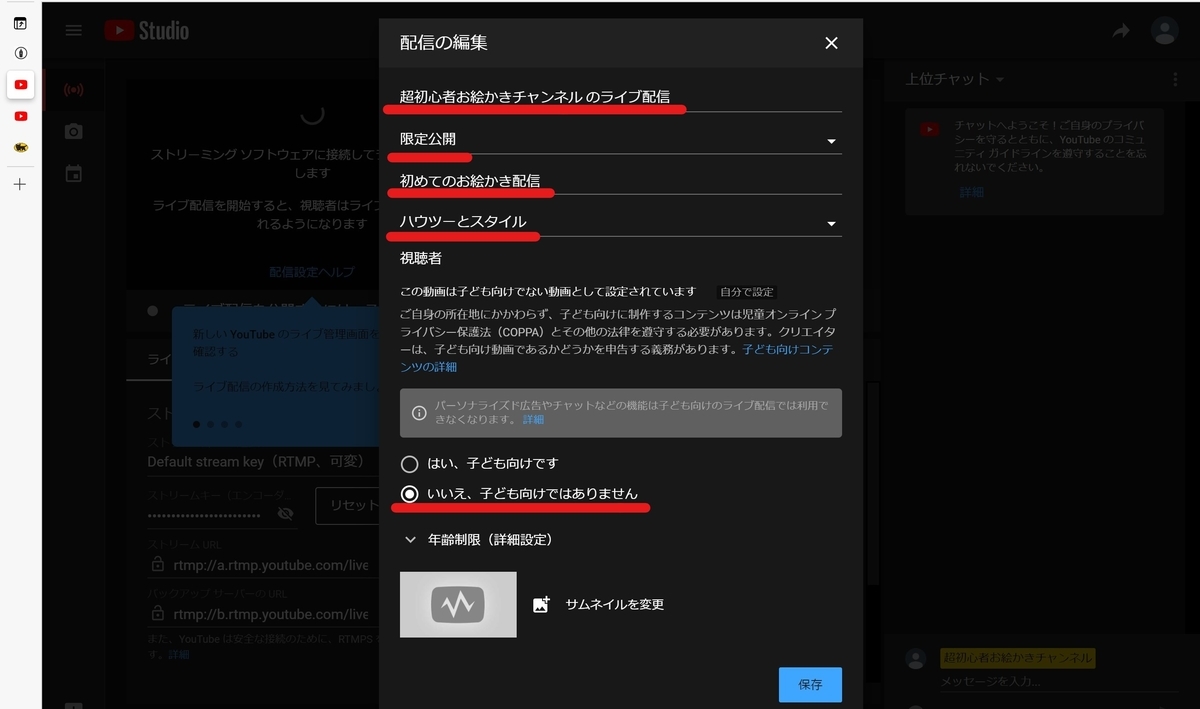Open 詳細 link in gray notice box
This screenshot has width=1200, height=709.
[533, 420]
